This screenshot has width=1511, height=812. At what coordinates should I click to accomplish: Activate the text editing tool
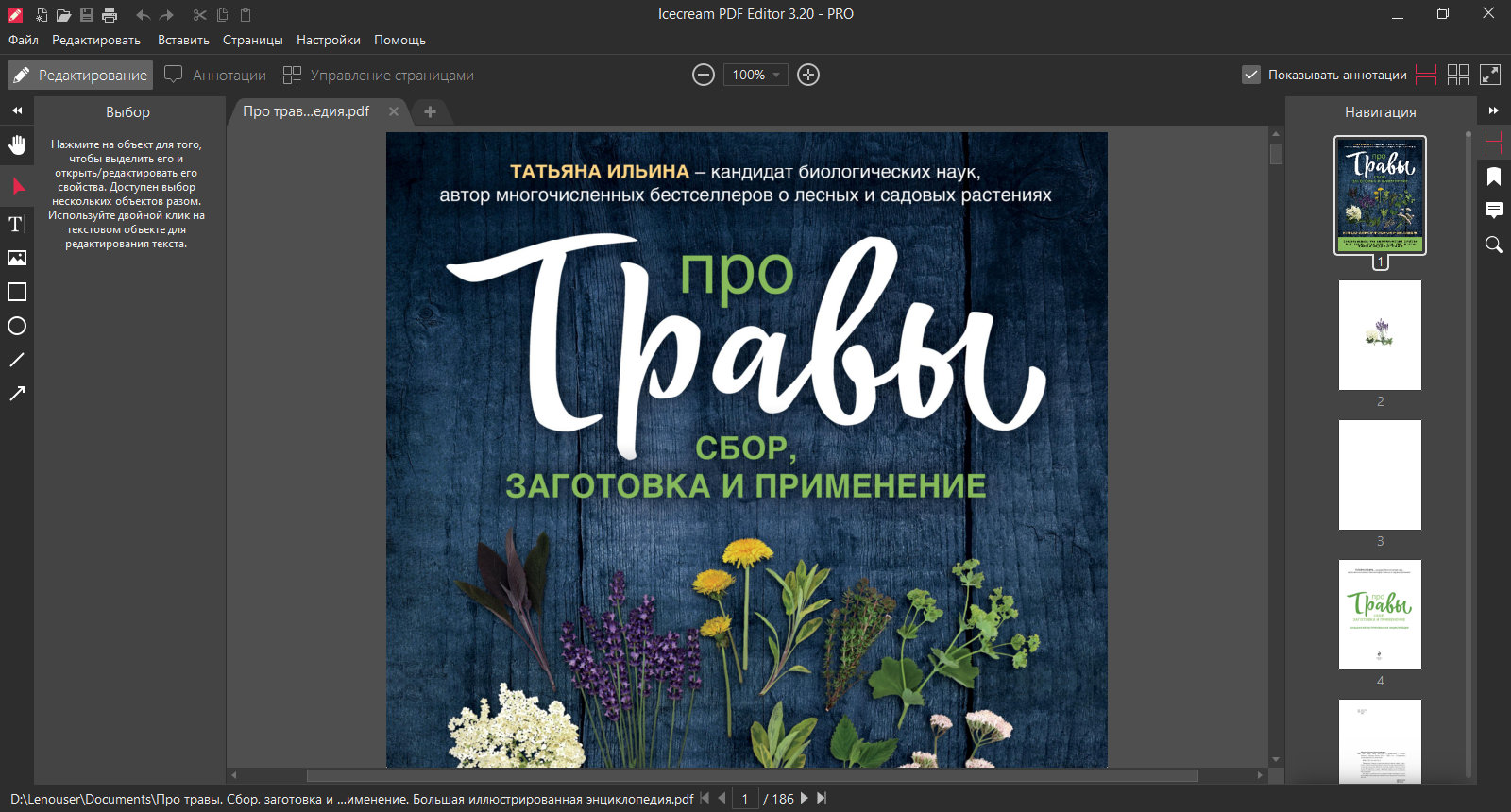17,224
